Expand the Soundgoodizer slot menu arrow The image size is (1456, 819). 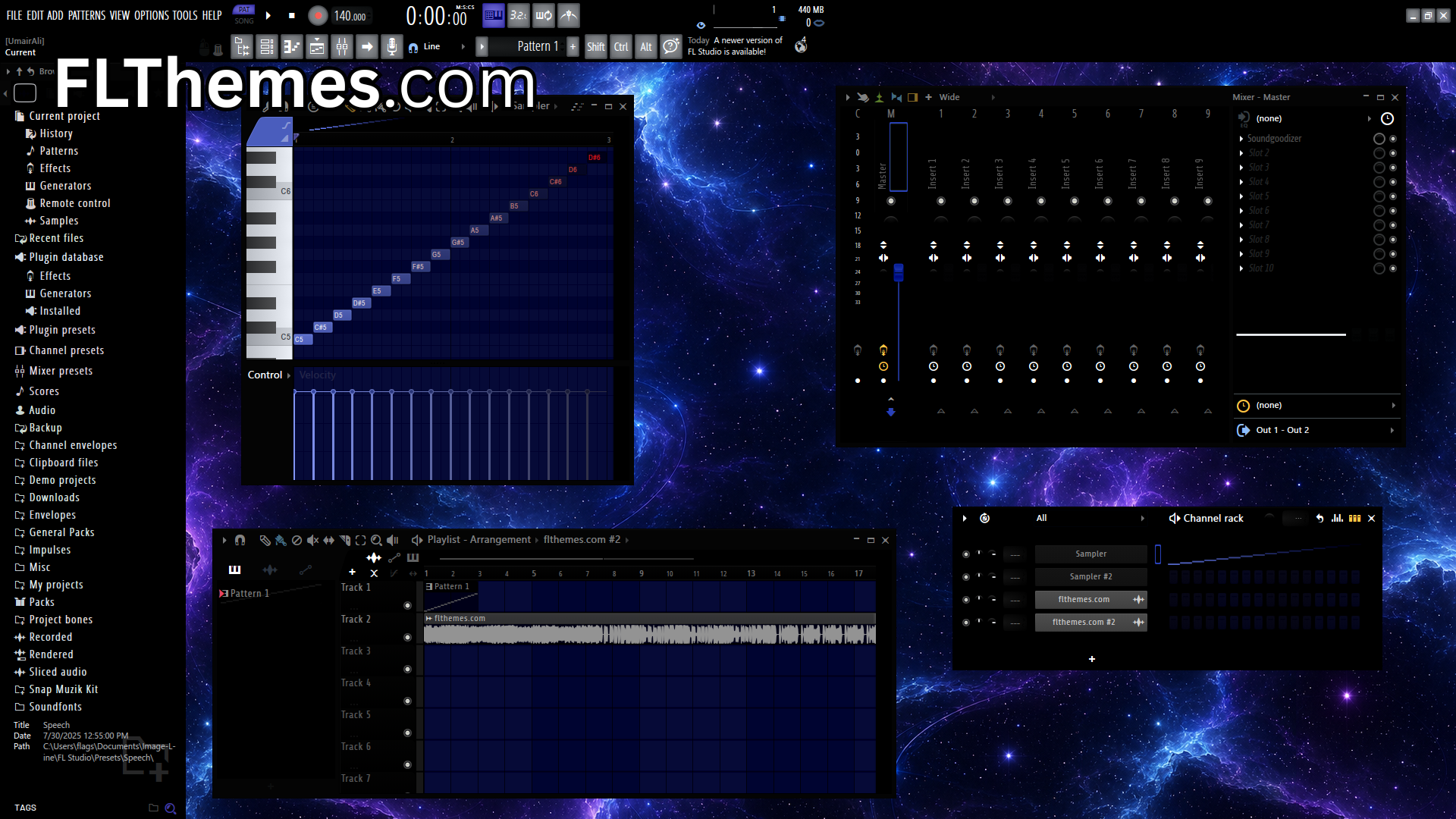1241,139
